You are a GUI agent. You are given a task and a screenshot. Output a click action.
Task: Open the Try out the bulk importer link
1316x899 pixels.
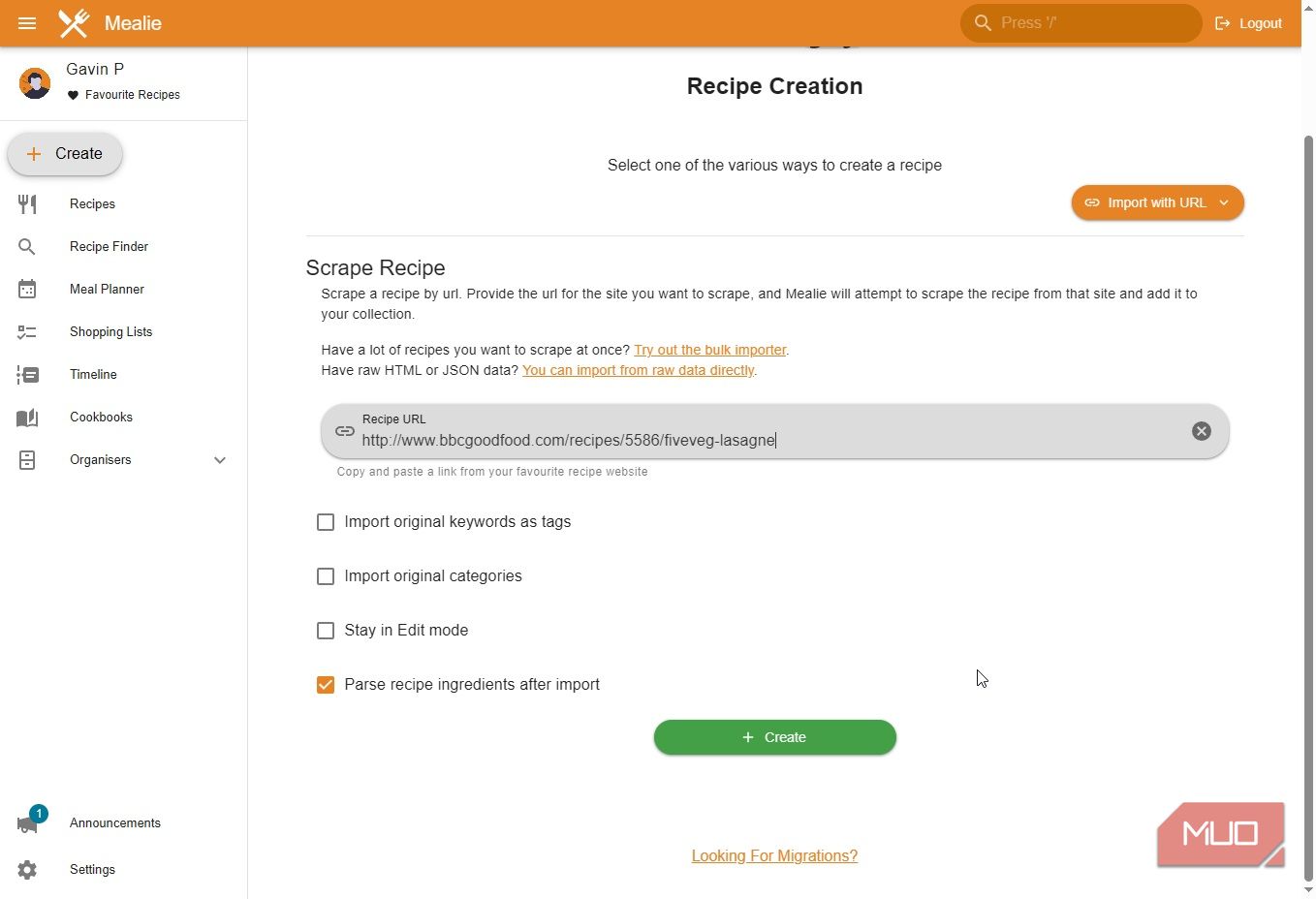(709, 350)
